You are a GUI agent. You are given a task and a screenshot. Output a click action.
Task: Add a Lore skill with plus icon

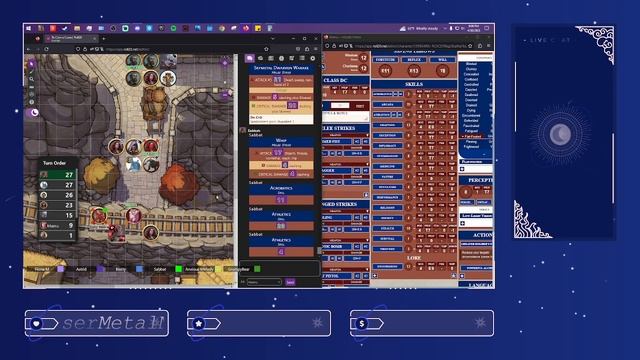click(375, 276)
